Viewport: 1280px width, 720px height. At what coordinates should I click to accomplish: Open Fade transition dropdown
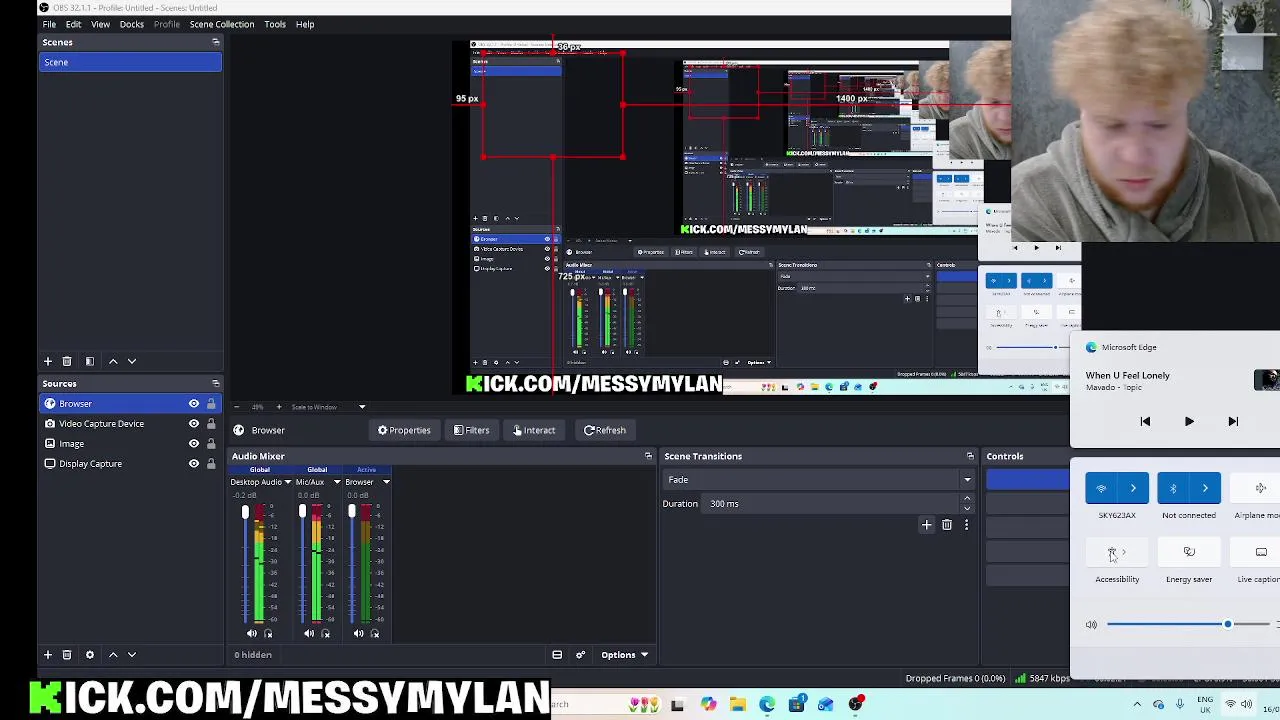pos(818,480)
